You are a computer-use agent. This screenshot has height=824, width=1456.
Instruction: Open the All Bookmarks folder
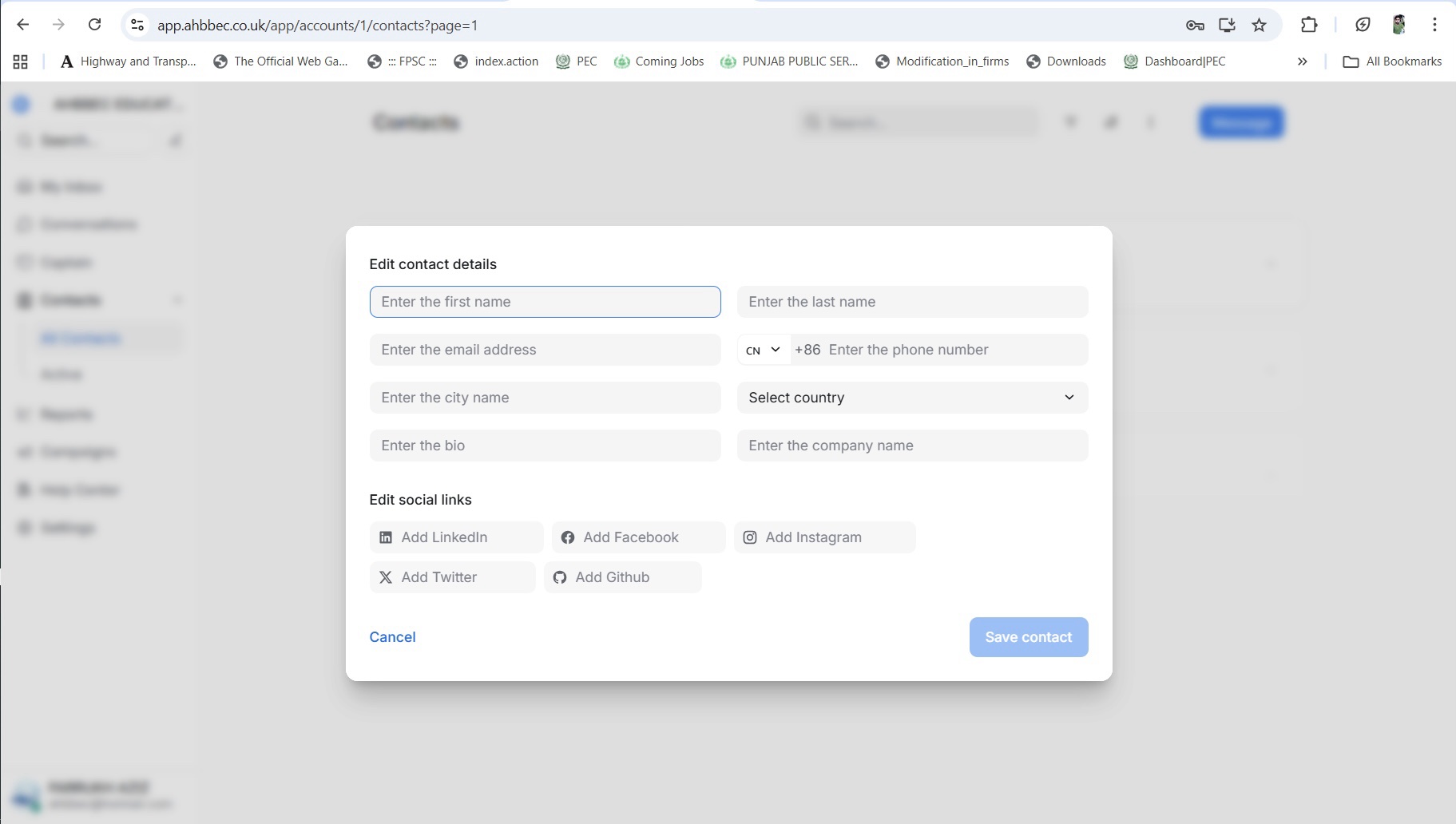(1392, 61)
